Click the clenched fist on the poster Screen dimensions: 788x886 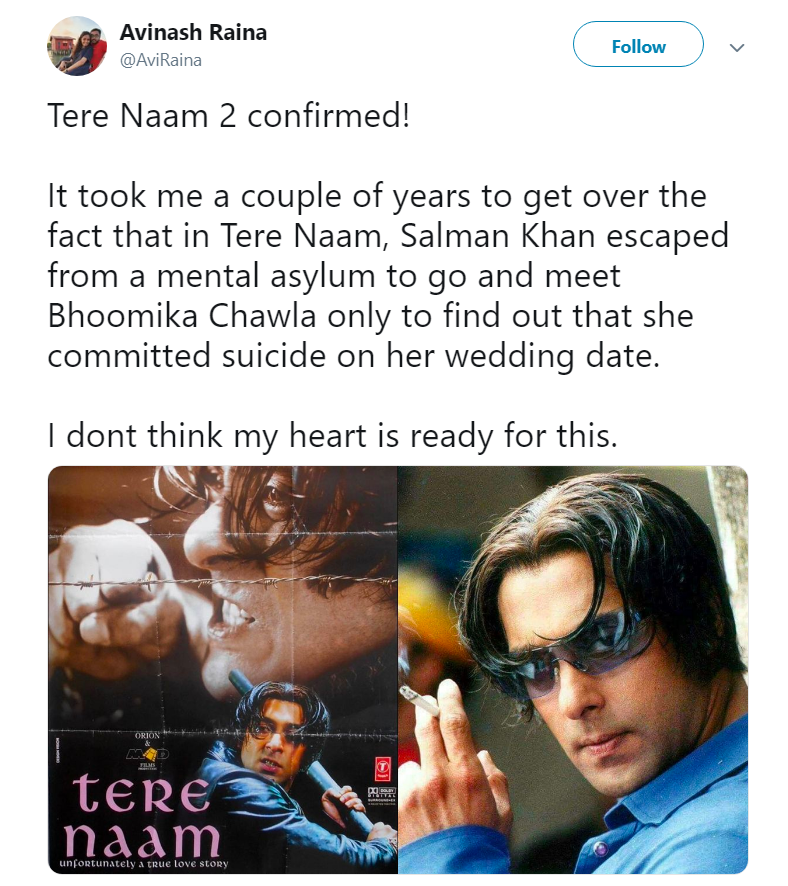pos(110,590)
